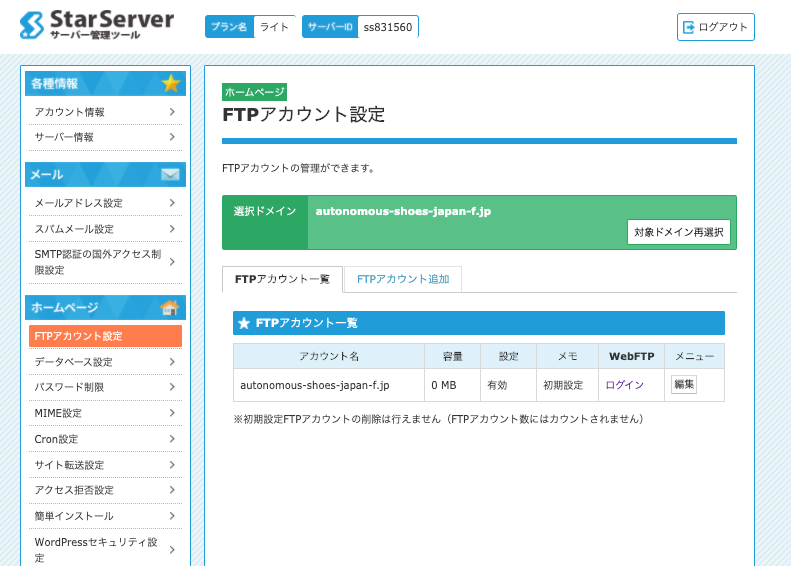Expand the データベース設定 chevron

(172, 361)
